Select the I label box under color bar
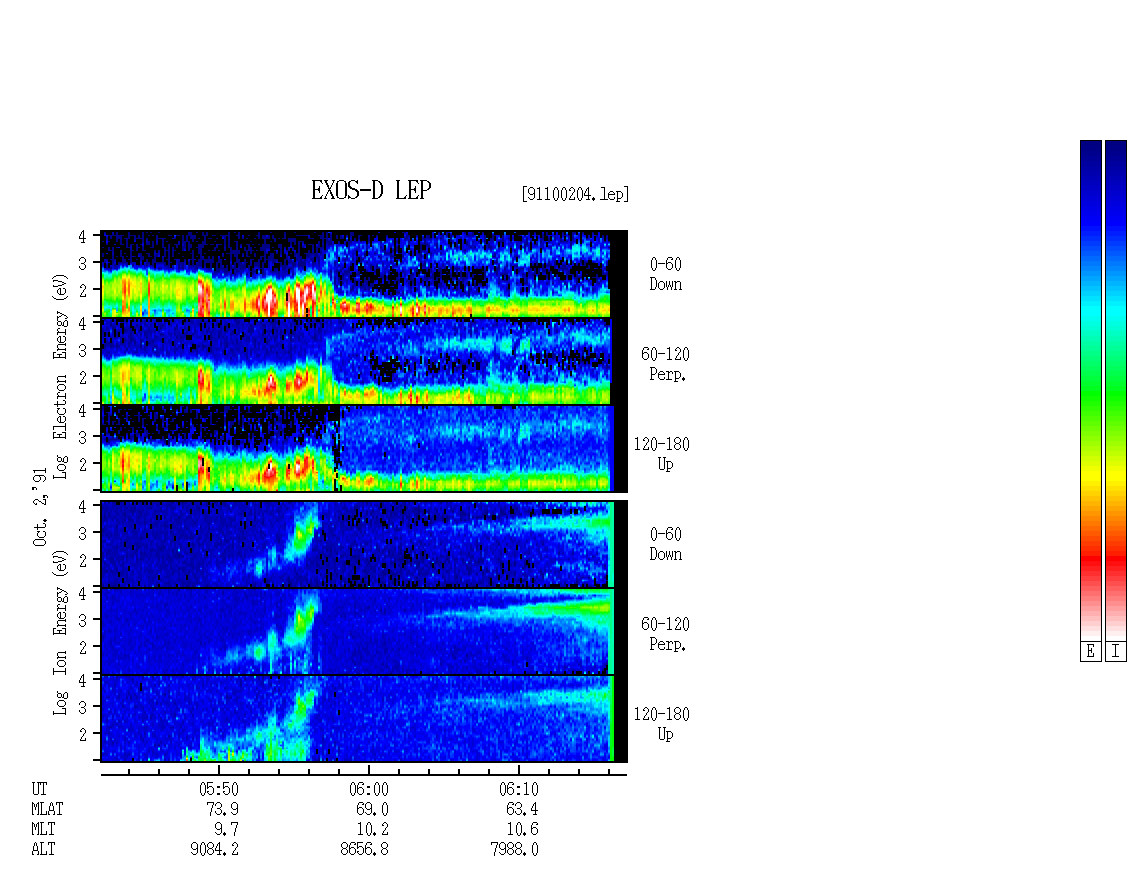 (x=1116, y=651)
